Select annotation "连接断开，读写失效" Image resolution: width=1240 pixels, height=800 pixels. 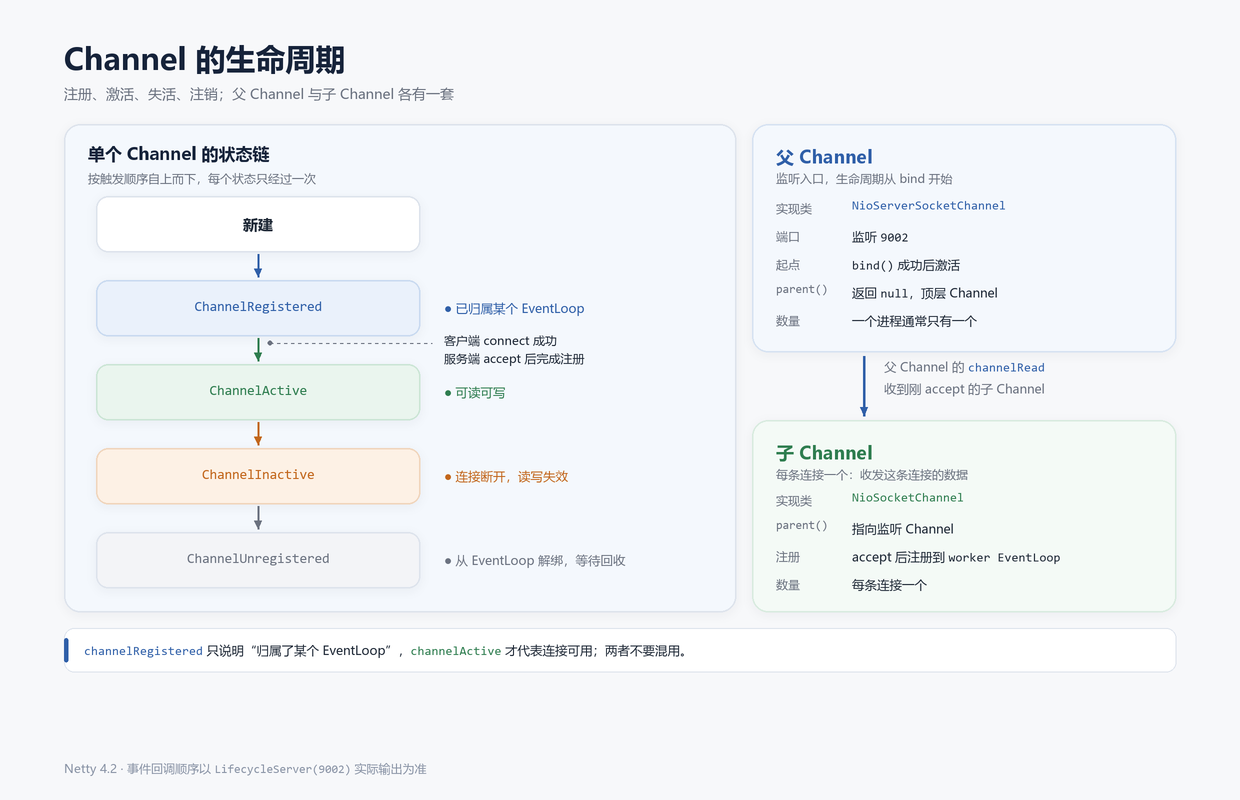[506, 477]
